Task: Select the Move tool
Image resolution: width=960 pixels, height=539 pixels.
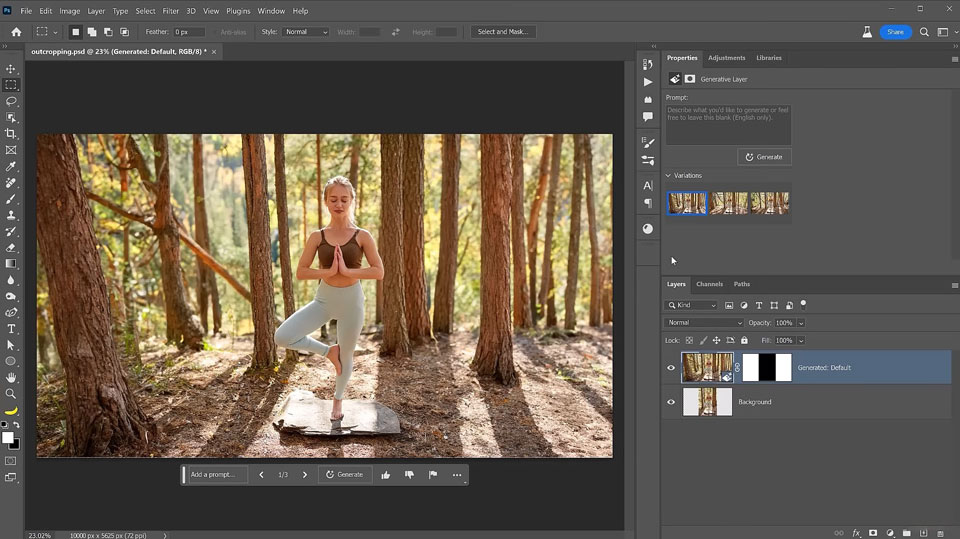Action: pos(10,69)
